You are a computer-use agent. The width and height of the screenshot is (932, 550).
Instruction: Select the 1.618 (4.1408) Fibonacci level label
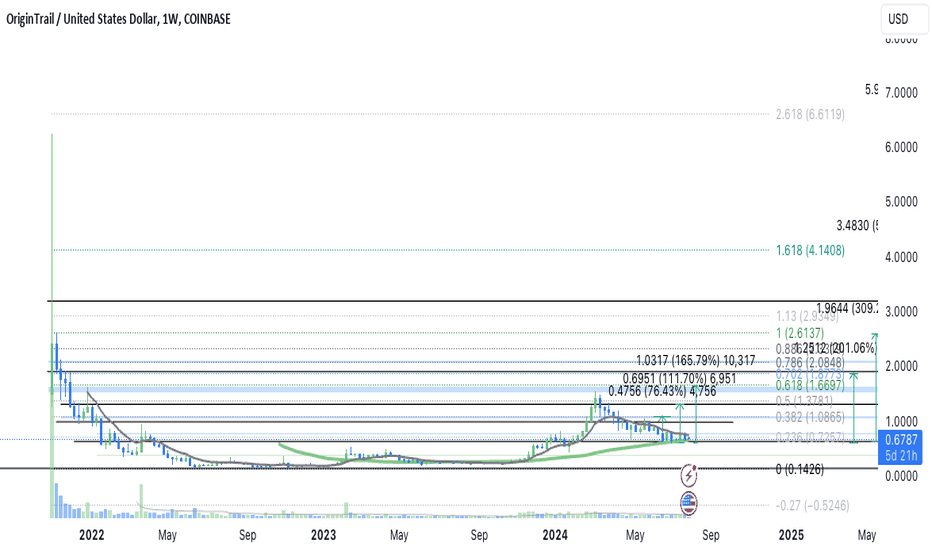(810, 250)
